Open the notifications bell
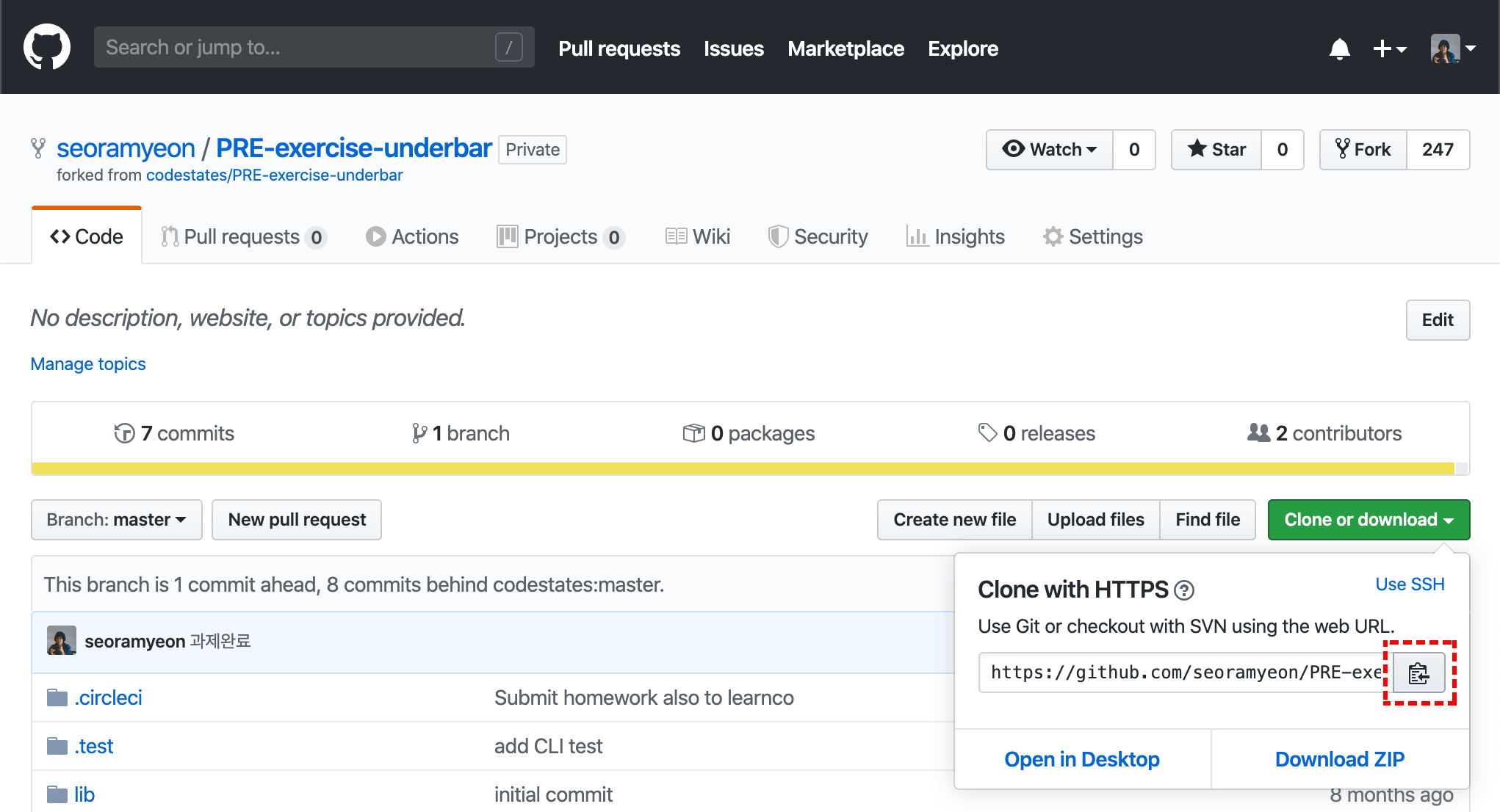 coord(1339,48)
